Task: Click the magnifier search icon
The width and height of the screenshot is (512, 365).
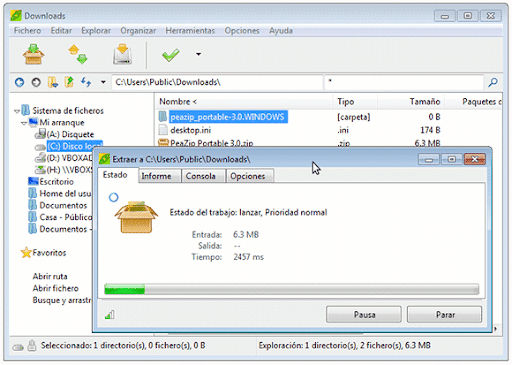Action: click(493, 82)
